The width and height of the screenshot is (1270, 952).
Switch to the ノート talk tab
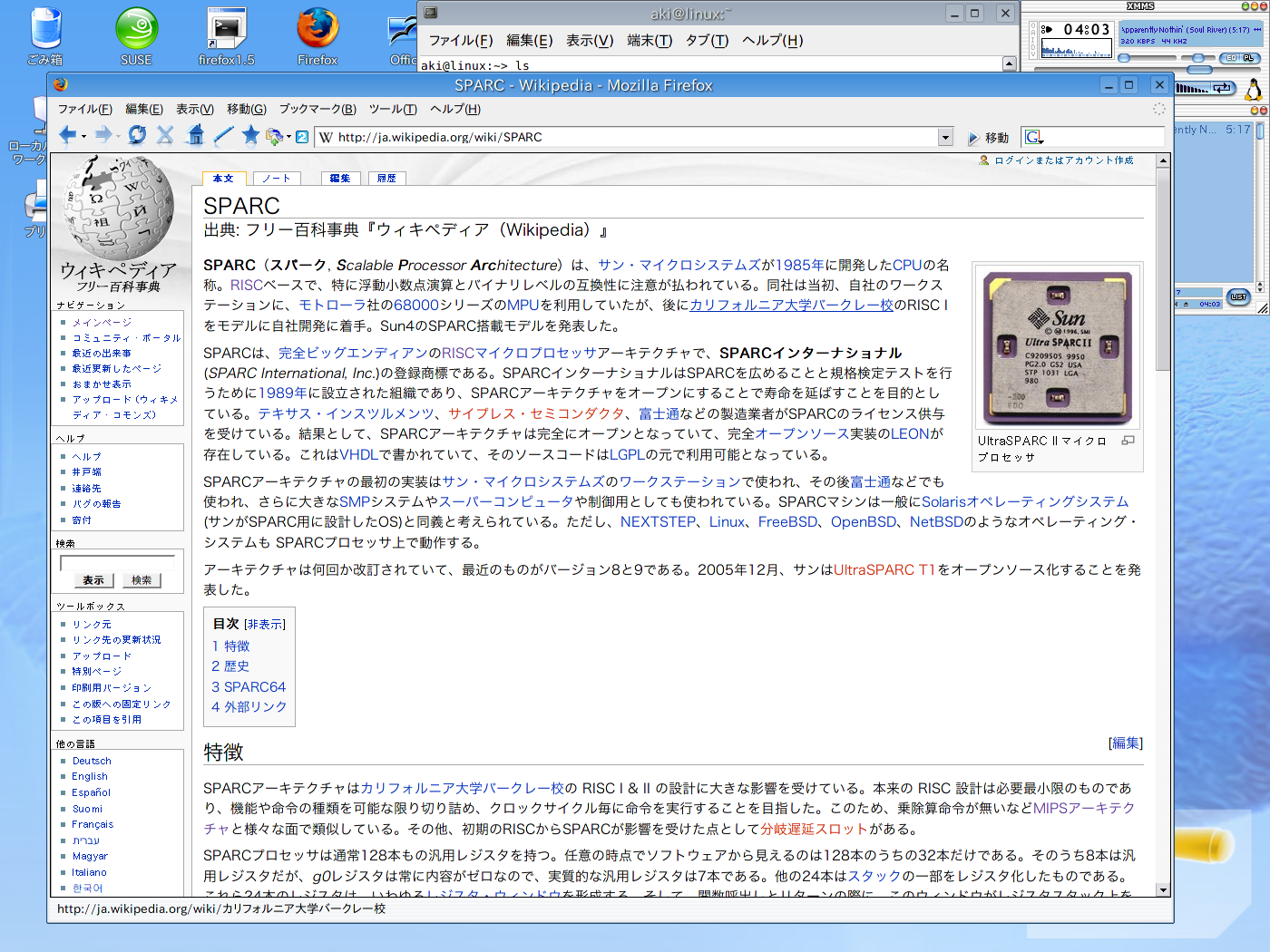pyautogui.click(x=276, y=178)
